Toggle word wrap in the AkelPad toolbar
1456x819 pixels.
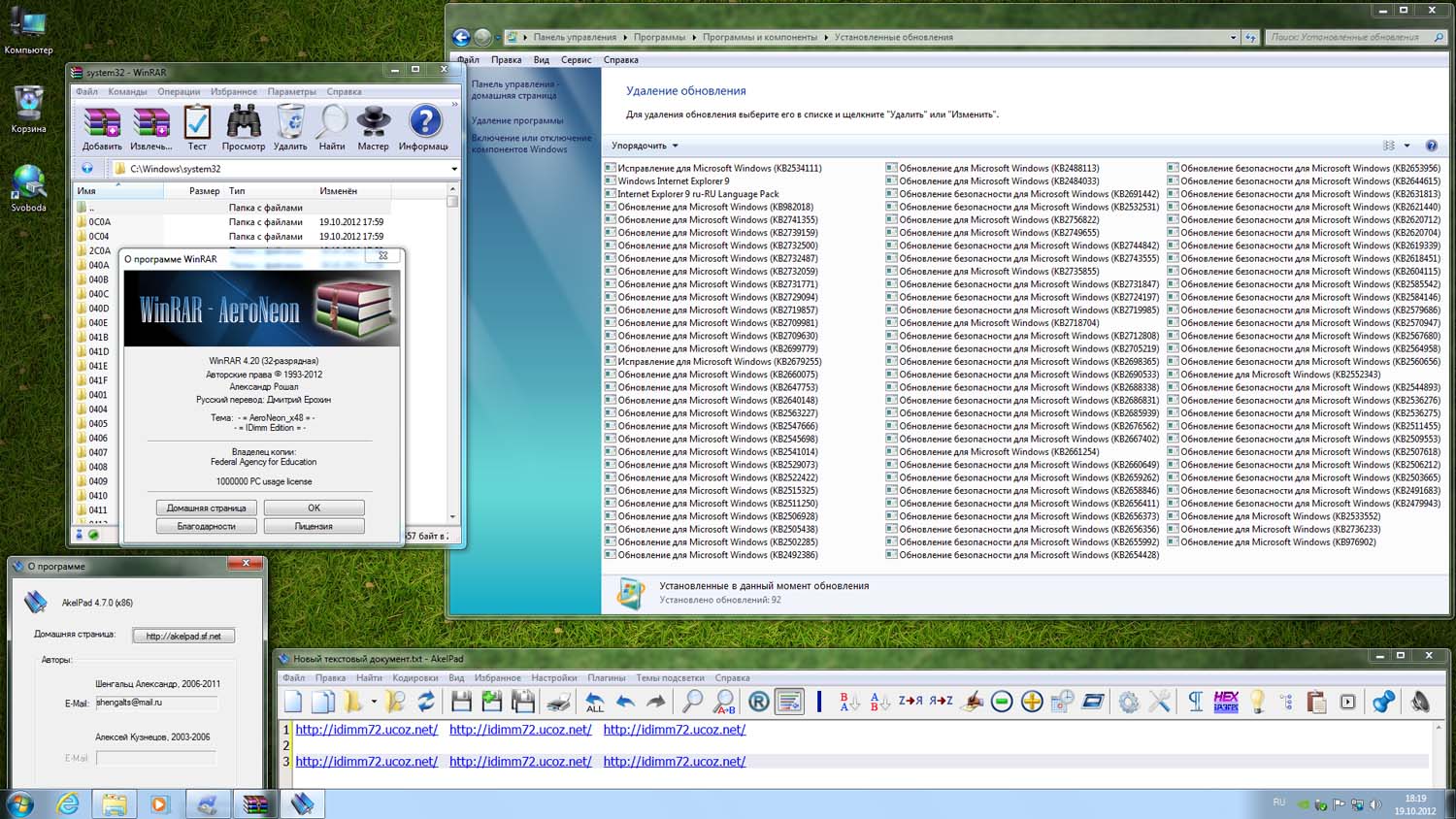point(789,702)
